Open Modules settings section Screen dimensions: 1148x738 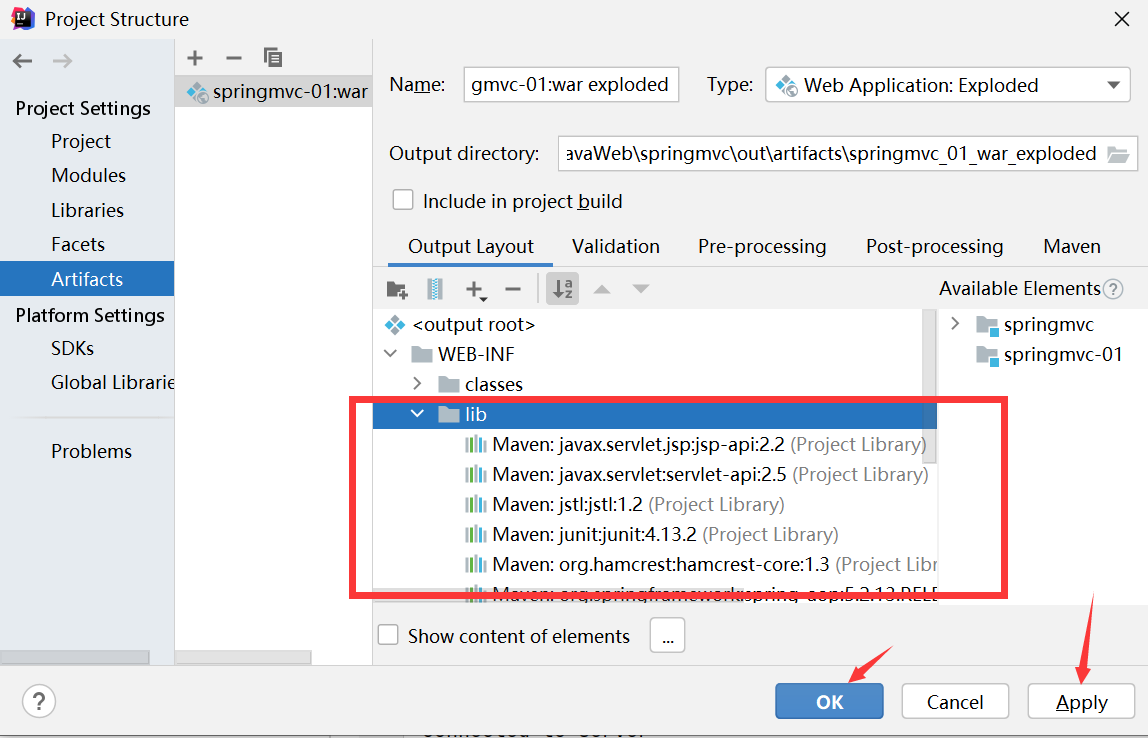[89, 176]
